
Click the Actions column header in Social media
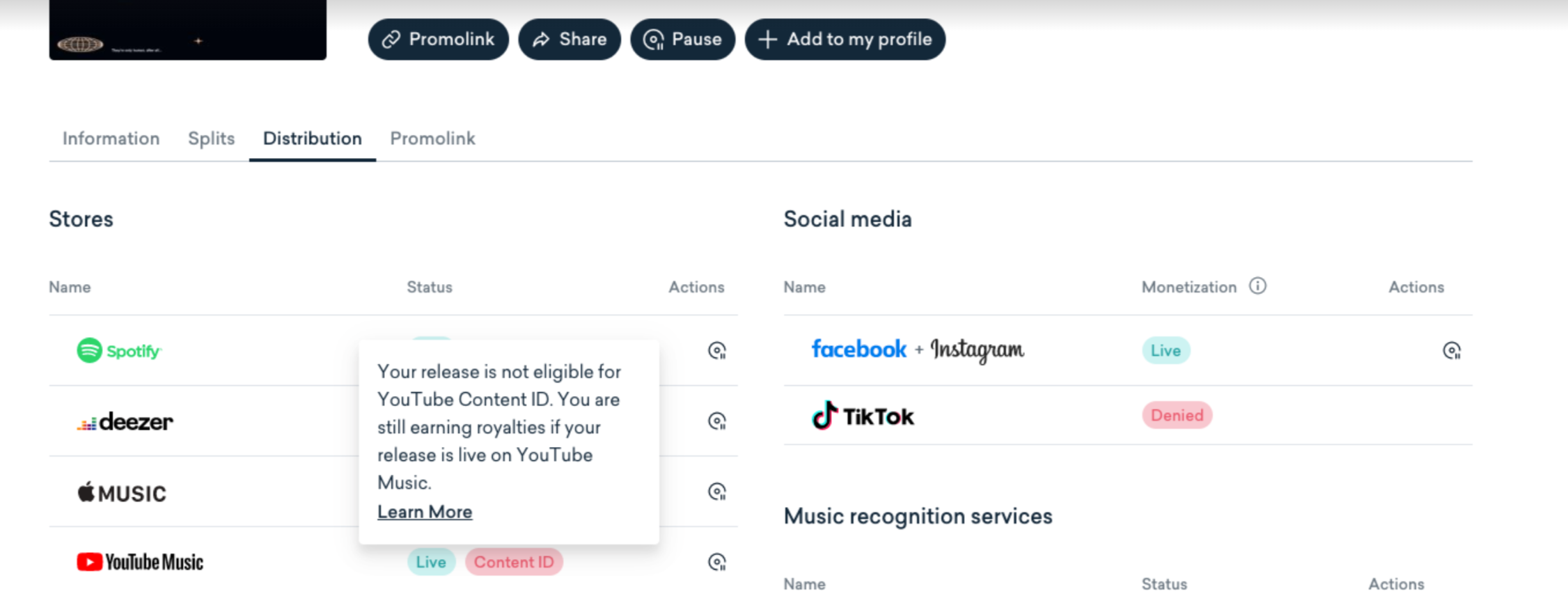click(x=1416, y=287)
